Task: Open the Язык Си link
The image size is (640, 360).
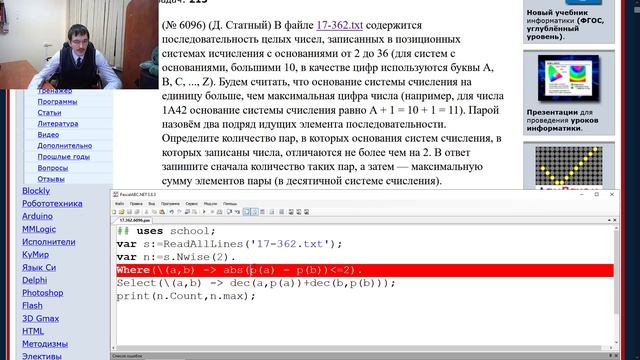Action: click(x=39, y=267)
